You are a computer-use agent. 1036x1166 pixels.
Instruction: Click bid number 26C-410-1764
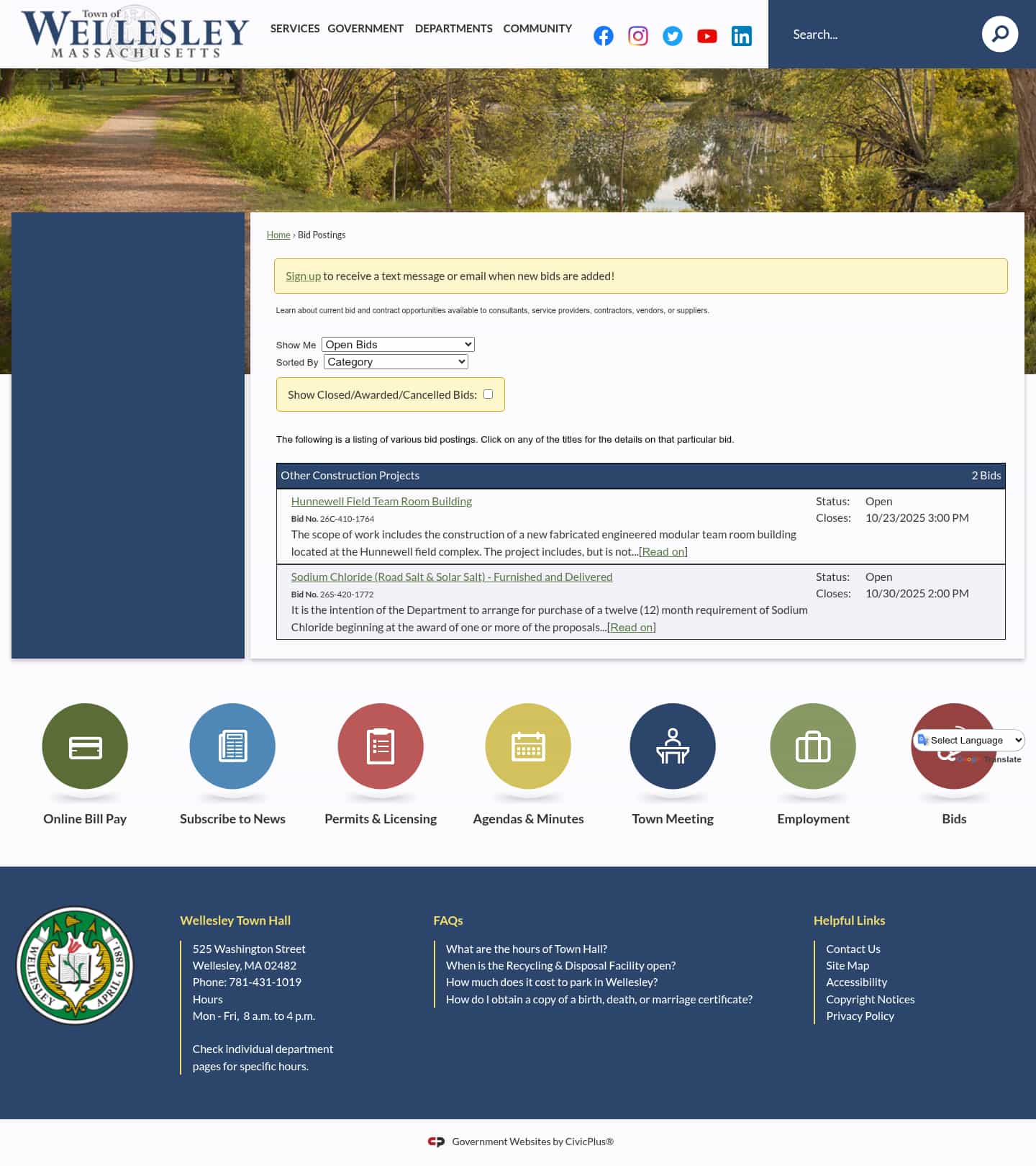pos(347,519)
